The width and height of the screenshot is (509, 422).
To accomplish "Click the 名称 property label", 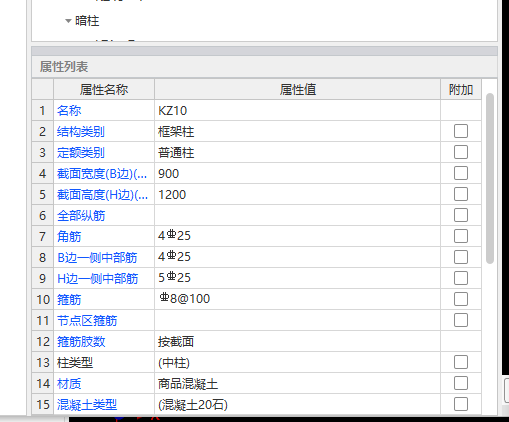I will point(69,110).
